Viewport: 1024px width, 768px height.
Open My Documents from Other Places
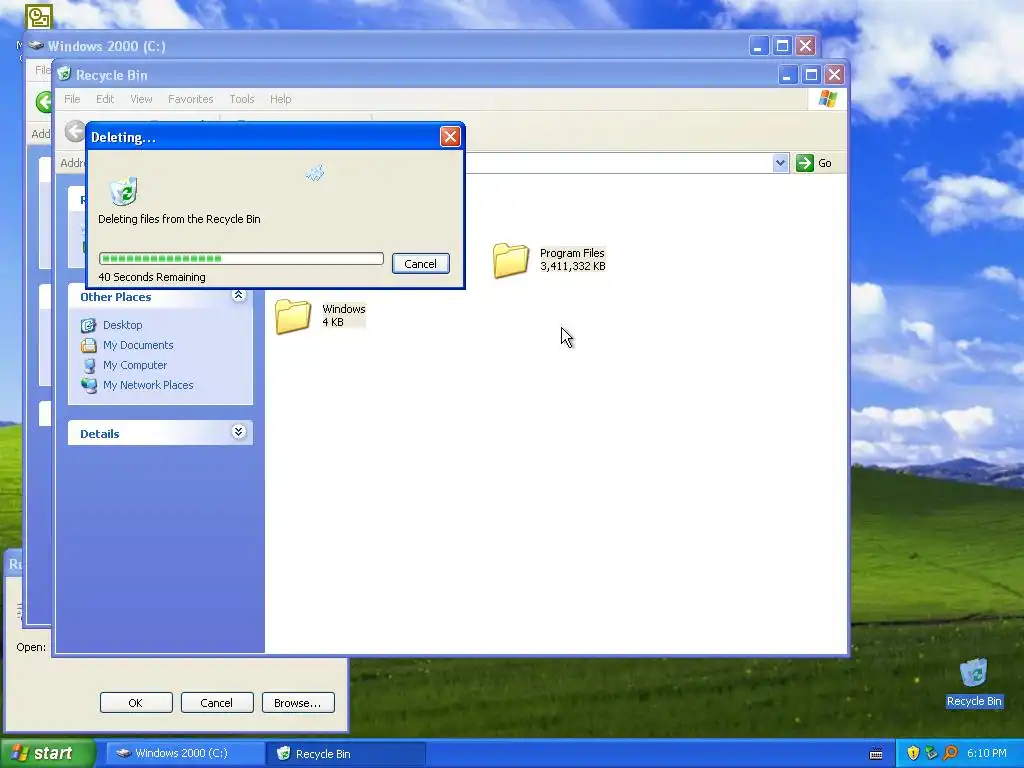click(138, 345)
